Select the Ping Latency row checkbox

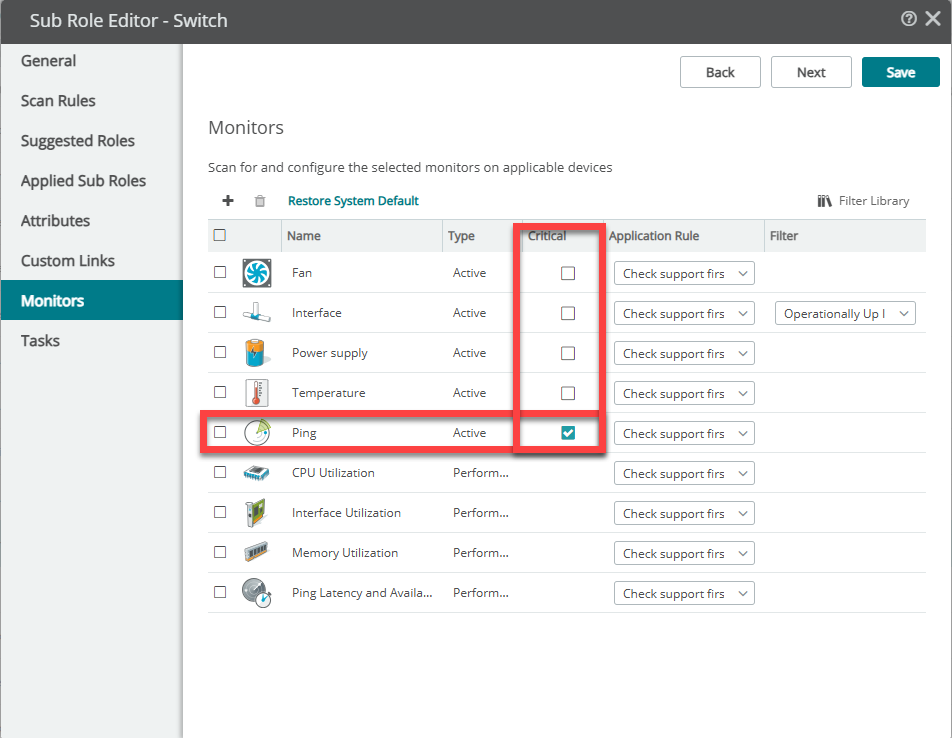pyautogui.click(x=220, y=592)
